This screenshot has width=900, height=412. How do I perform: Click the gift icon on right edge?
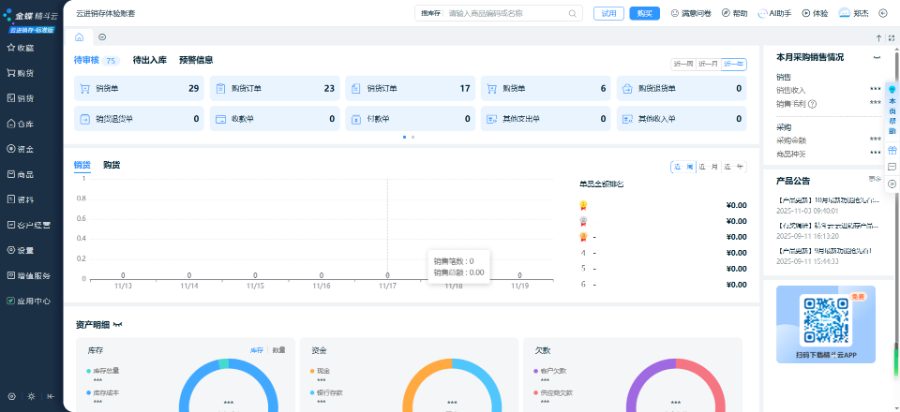pos(892,150)
